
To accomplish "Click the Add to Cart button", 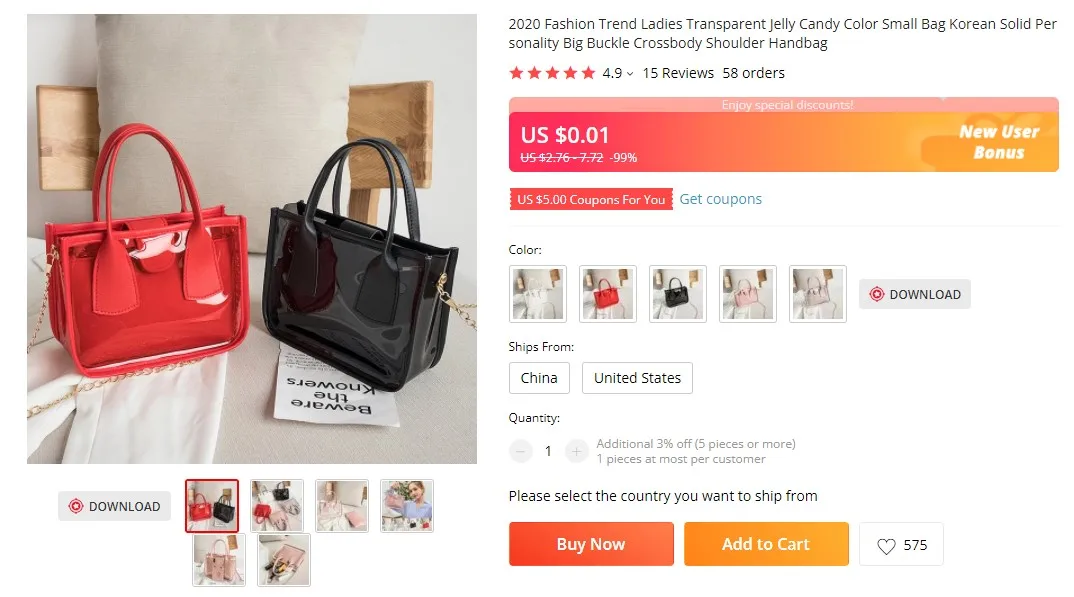I will click(x=766, y=544).
